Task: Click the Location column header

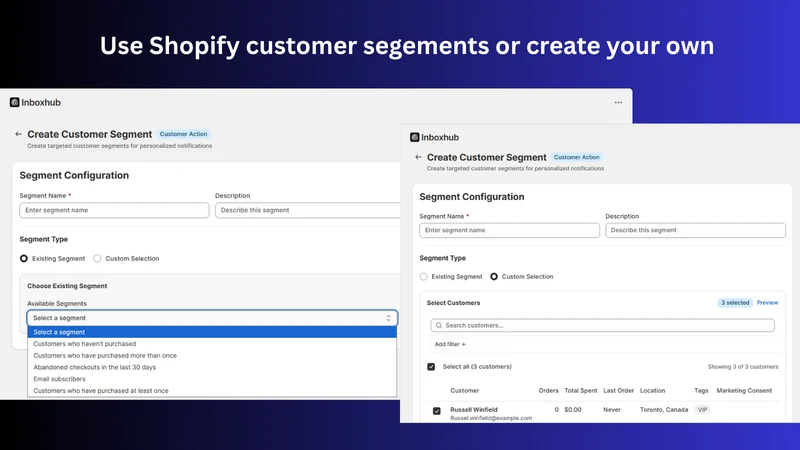Action: coord(653,391)
